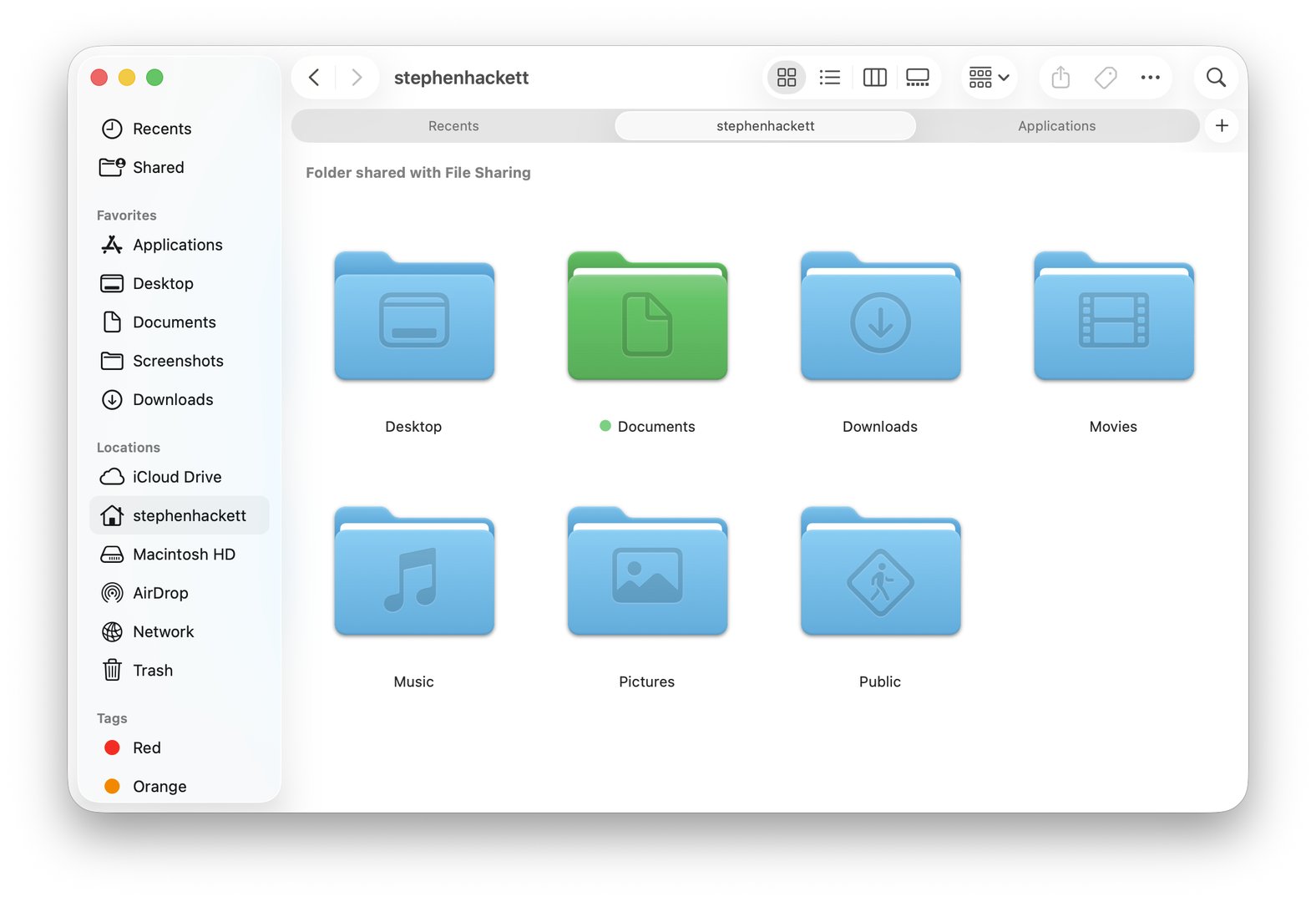Open AirDrop in the sidebar
Viewport: 1316px width, 902px height.
pos(179,593)
